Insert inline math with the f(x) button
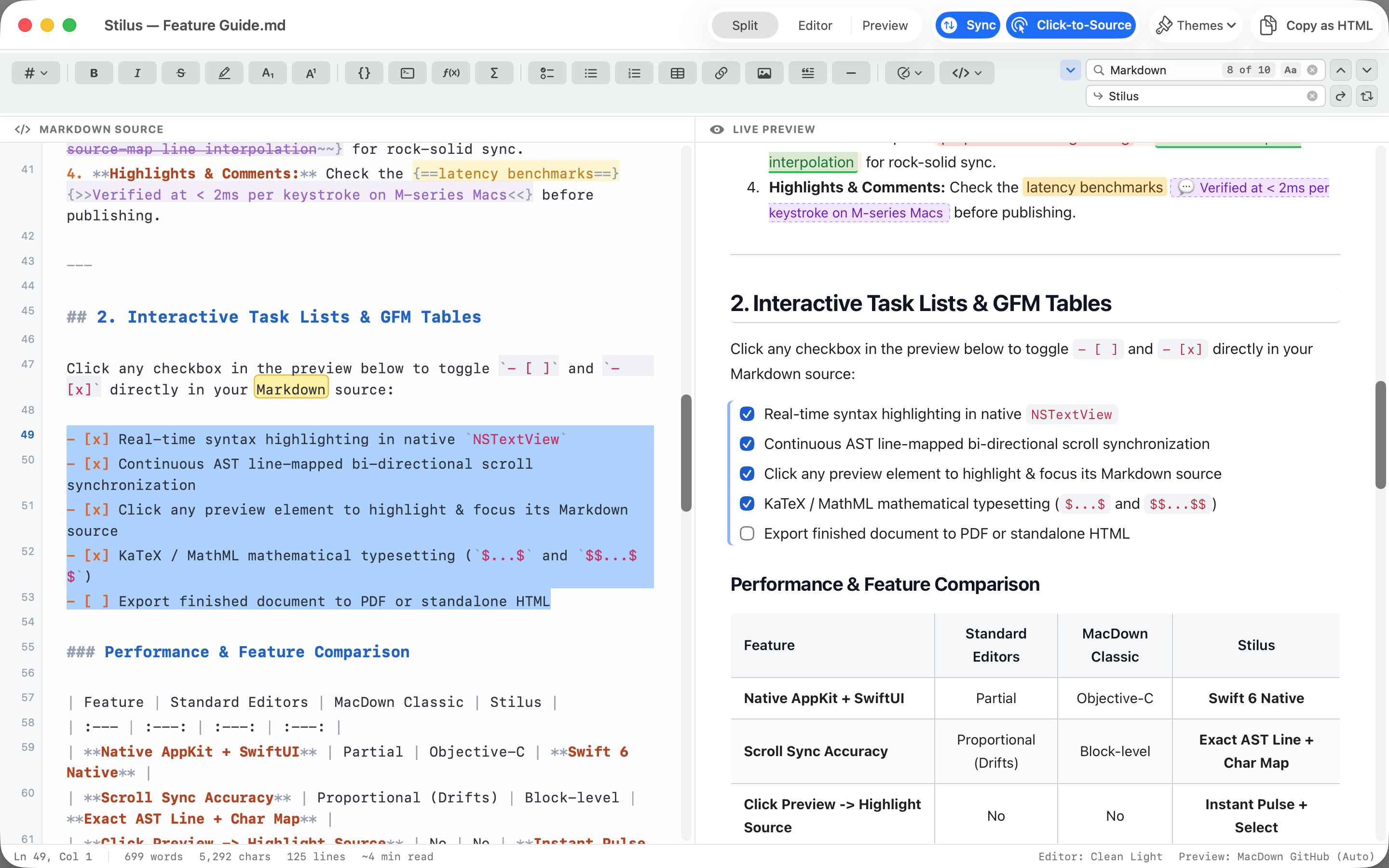 pyautogui.click(x=451, y=73)
